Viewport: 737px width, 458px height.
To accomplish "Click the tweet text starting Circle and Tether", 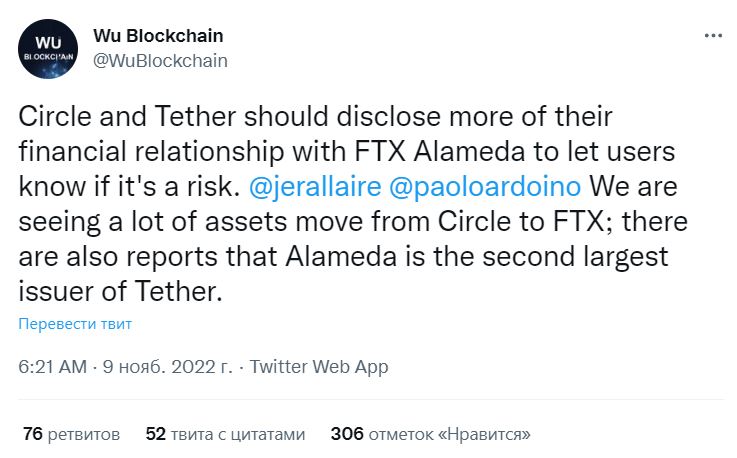I will [x=353, y=204].
